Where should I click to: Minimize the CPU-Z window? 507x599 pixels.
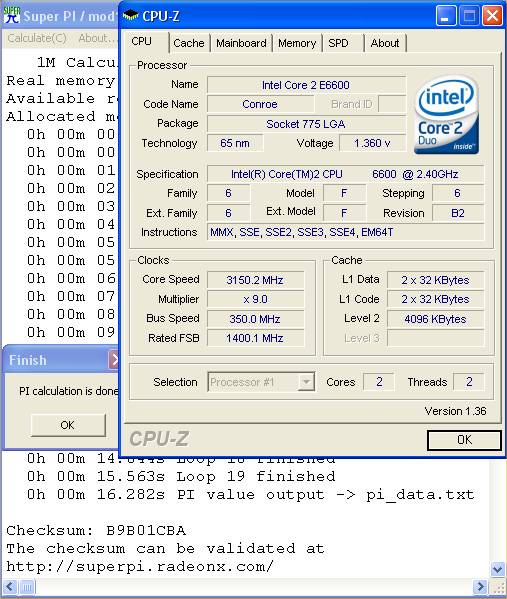(x=445, y=16)
